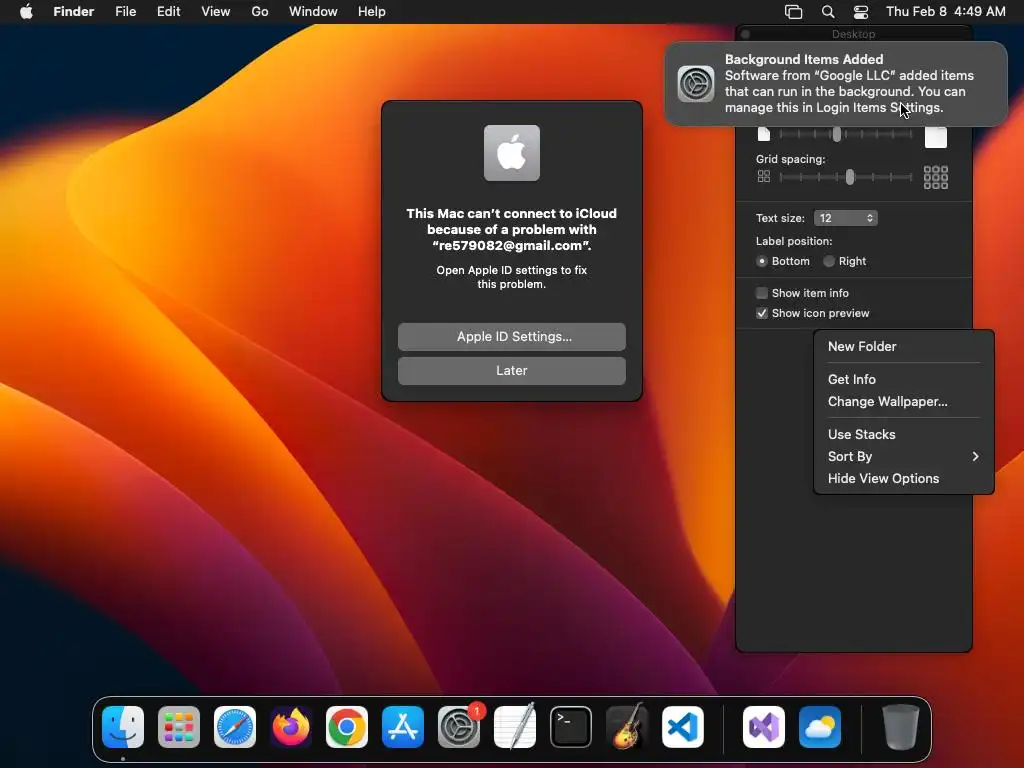Open the Background Items Added notification
The height and width of the screenshot is (768, 1024).
click(x=836, y=84)
